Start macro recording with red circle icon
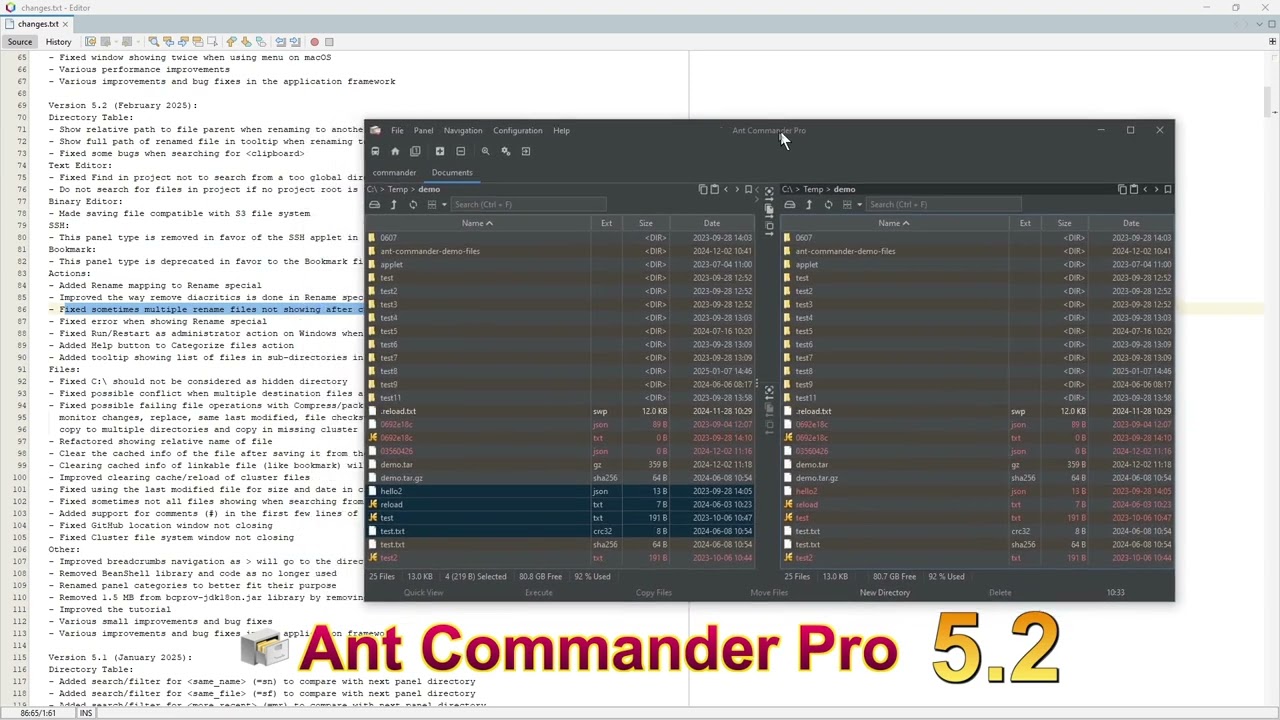The width and height of the screenshot is (1280, 720). point(314,42)
